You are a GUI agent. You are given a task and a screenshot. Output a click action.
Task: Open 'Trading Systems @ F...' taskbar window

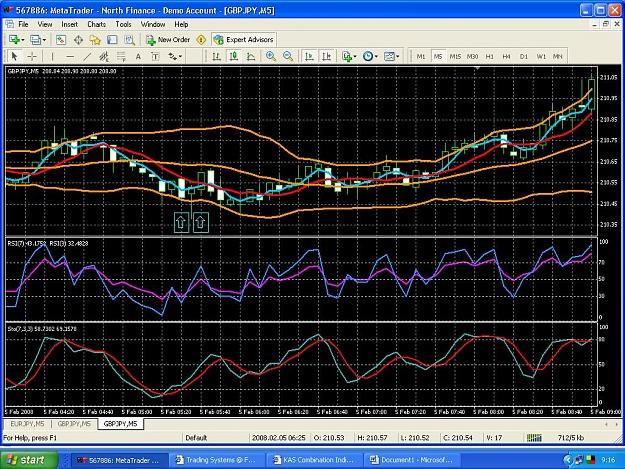[x=216, y=460]
